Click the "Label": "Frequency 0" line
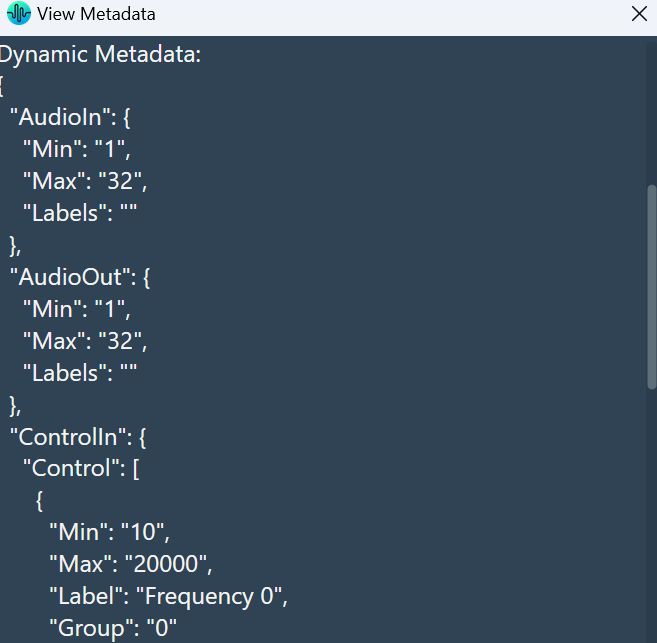657x643 pixels. click(168, 596)
